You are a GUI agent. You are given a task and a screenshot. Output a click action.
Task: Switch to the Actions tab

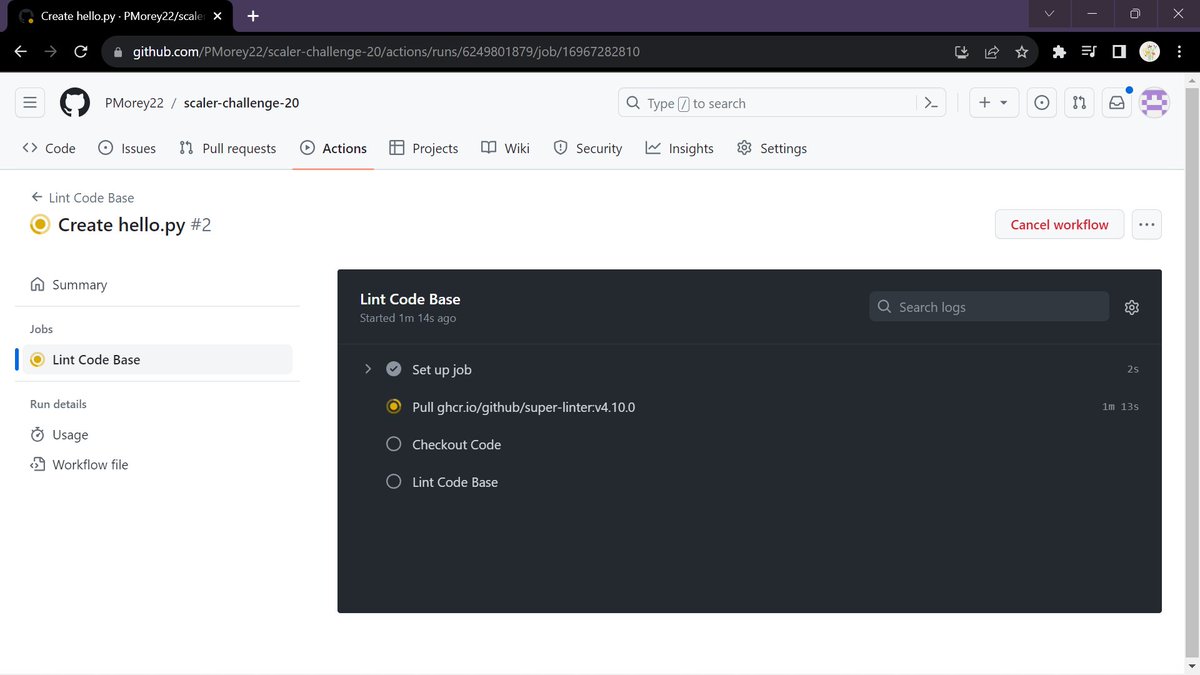tap(333, 147)
